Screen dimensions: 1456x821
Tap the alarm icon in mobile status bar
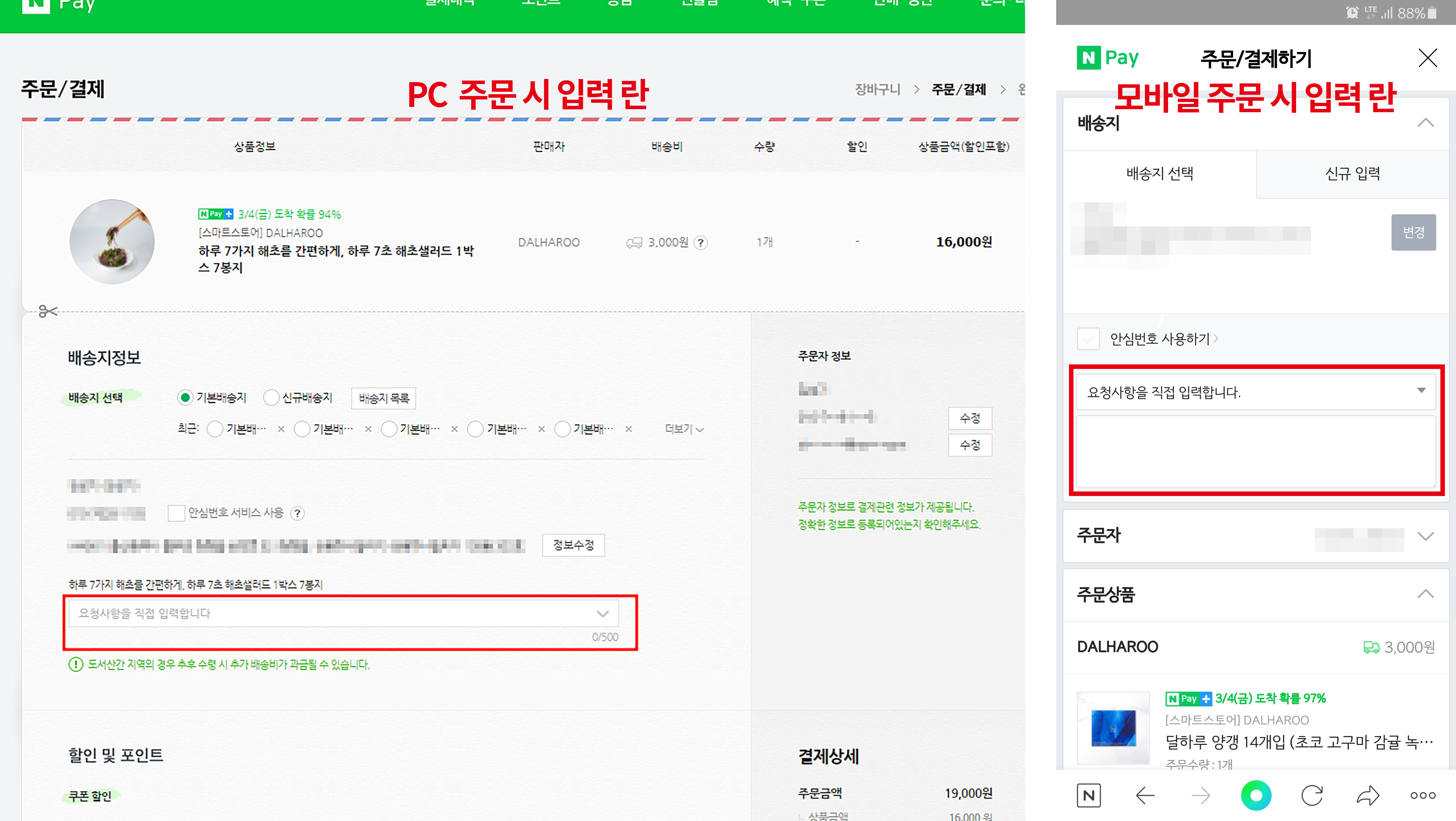coord(1351,12)
